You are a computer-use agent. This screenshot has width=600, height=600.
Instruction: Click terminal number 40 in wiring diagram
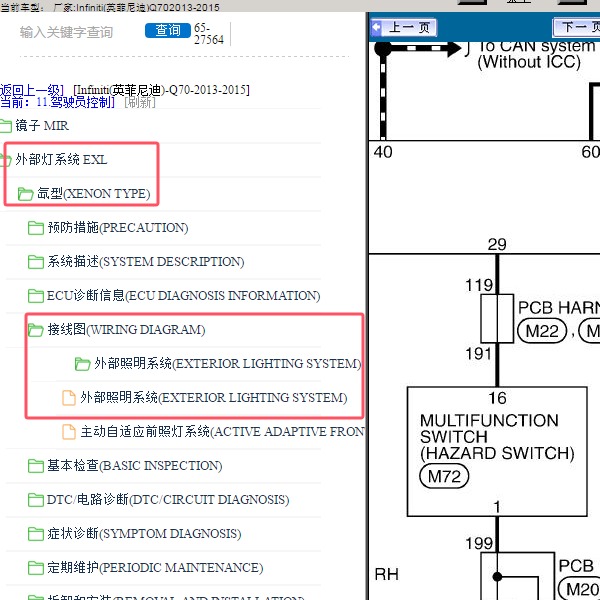coord(383,152)
